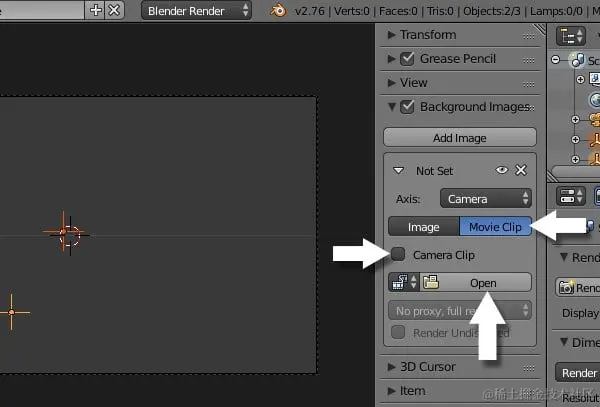
Task: Select the orange cross object in the viewport's lower left
Action: (x=11, y=312)
